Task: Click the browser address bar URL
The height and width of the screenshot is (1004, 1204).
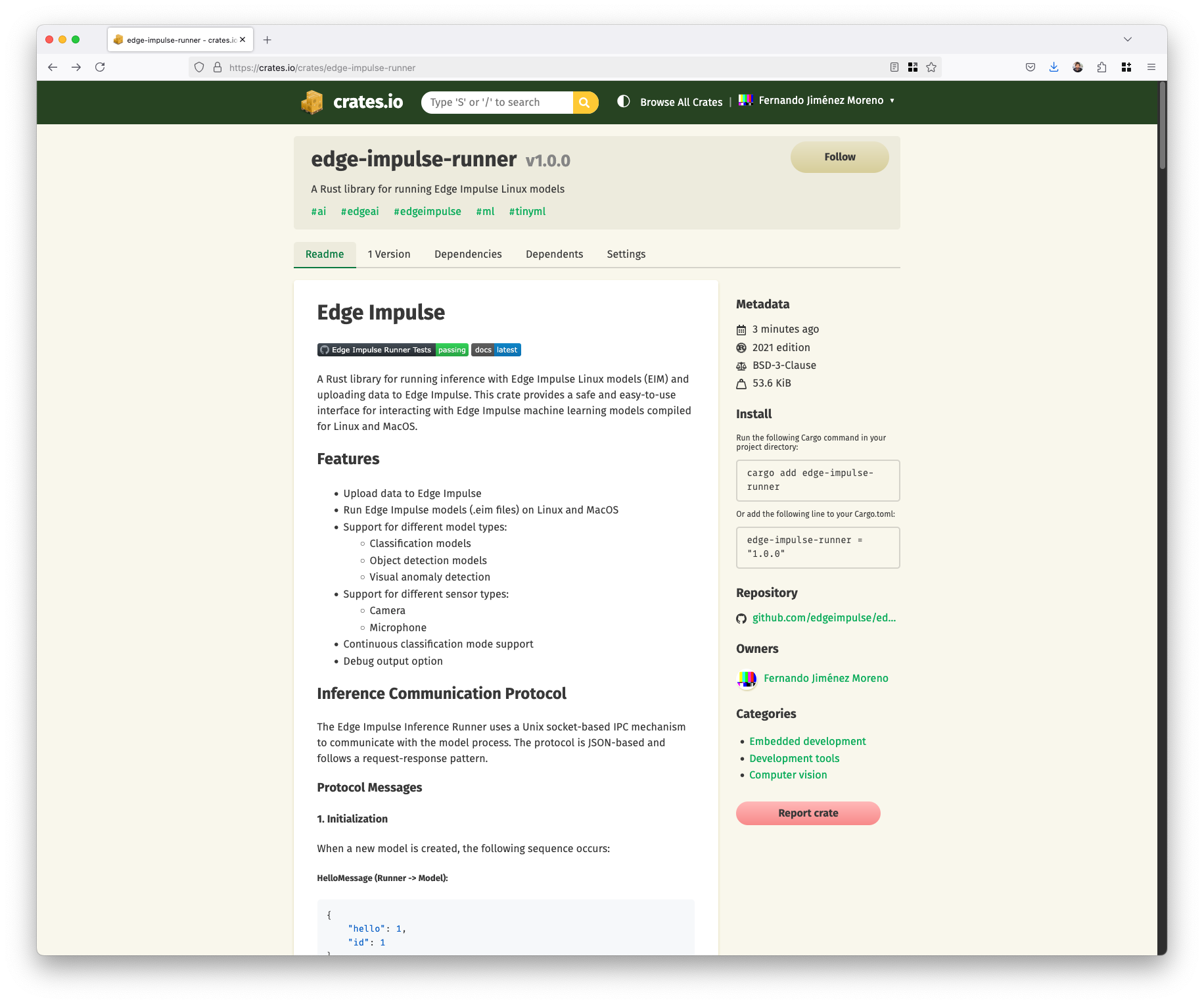Action: (323, 68)
